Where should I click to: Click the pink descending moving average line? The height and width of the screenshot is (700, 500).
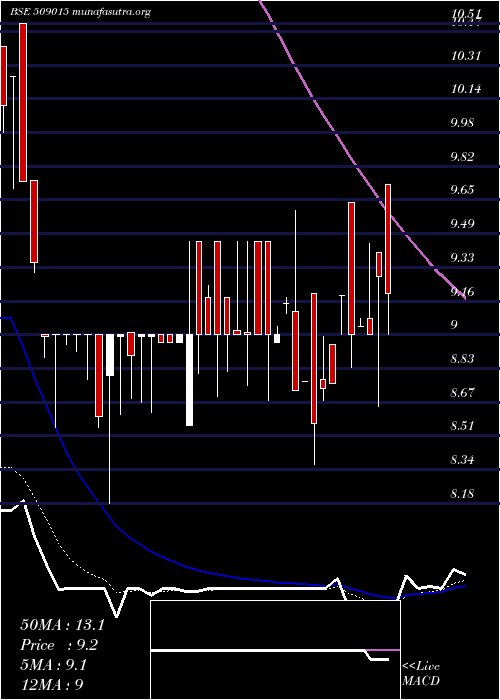(x=362, y=172)
